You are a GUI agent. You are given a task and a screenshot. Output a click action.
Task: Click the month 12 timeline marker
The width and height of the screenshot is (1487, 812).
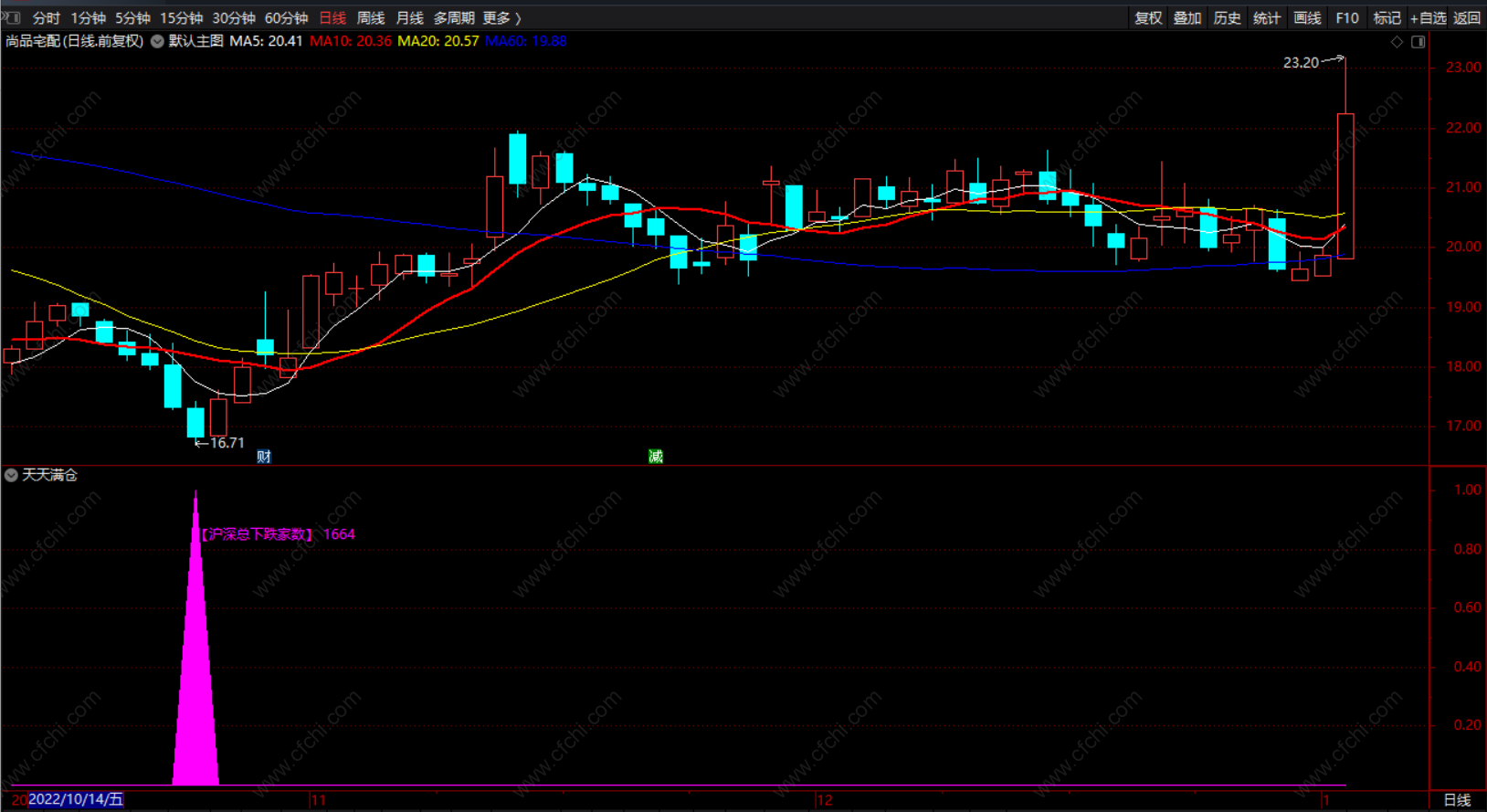(825, 800)
